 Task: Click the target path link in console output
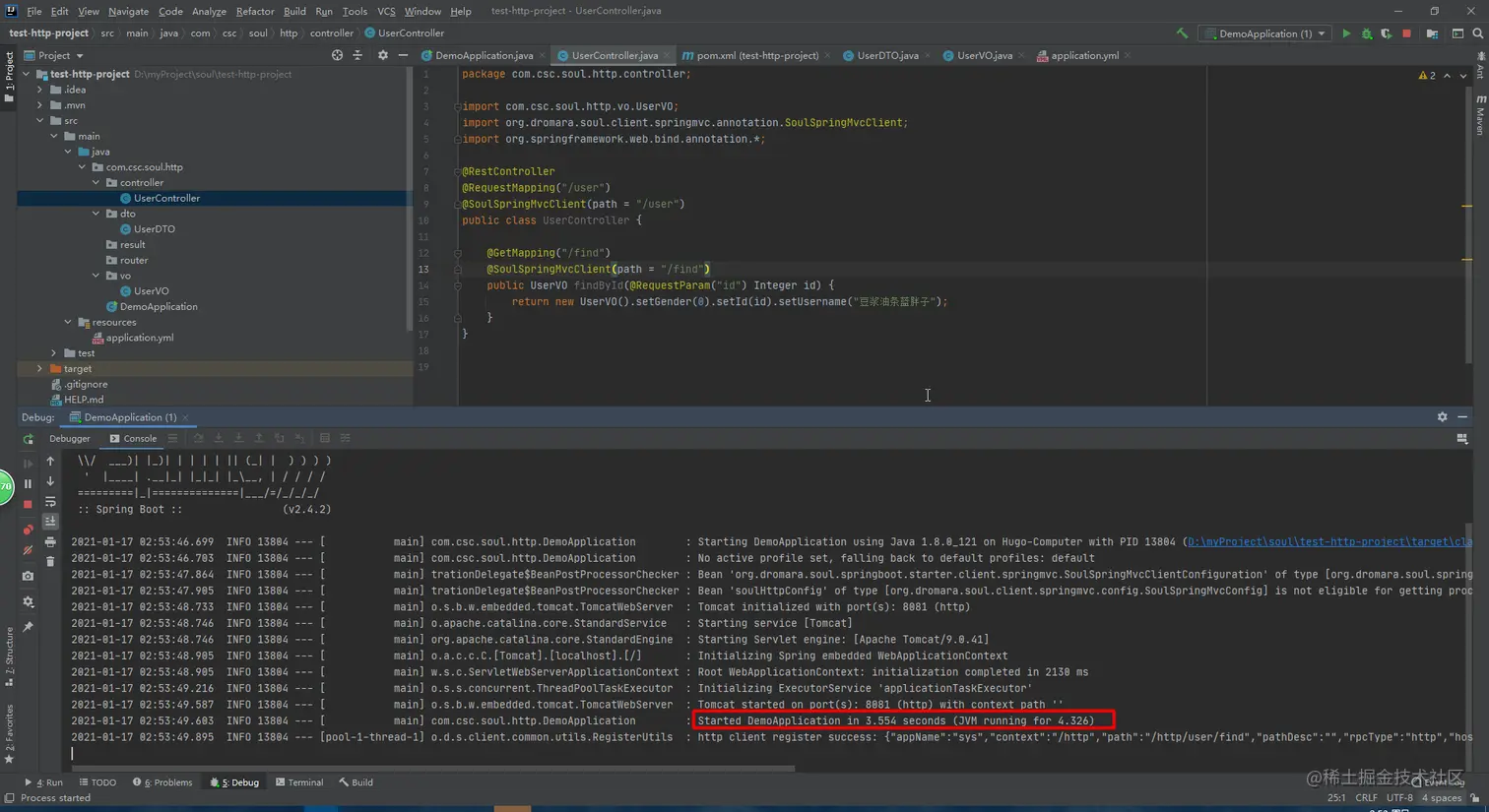pos(1329,542)
